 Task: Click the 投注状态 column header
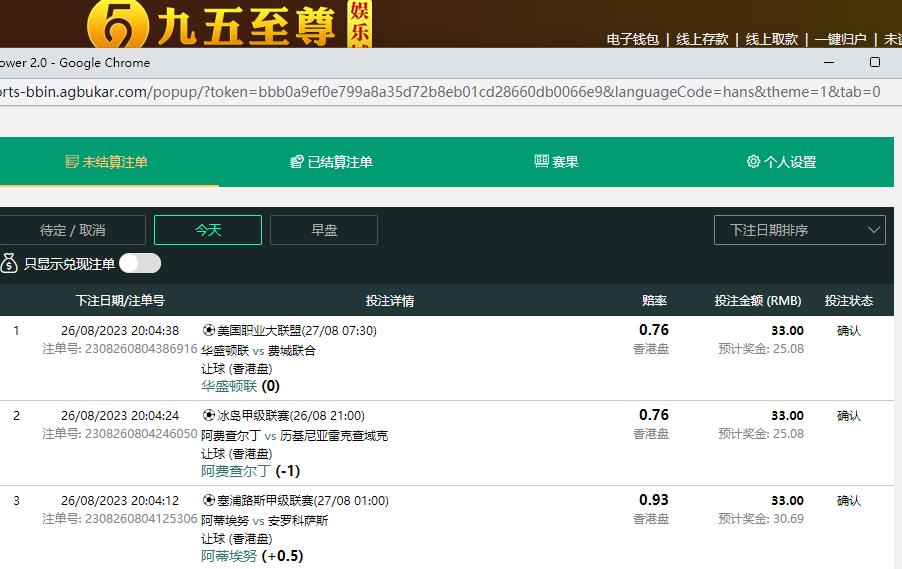(x=849, y=300)
